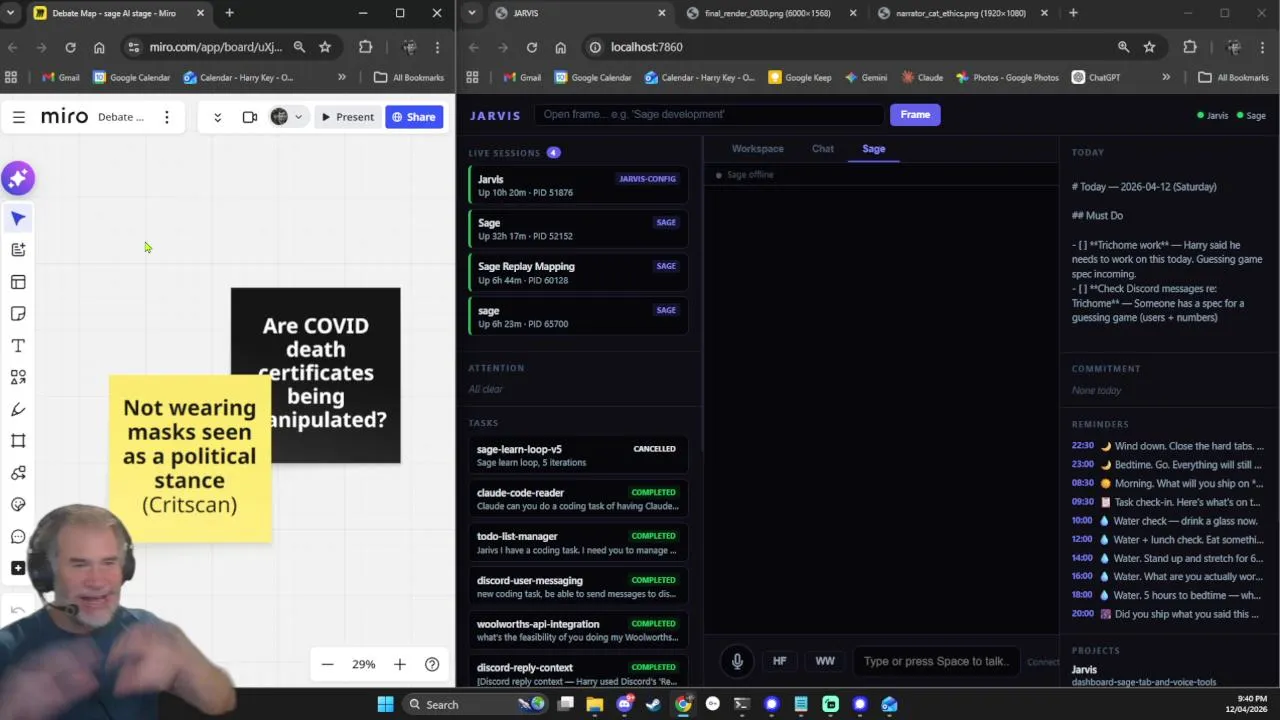Open the Sage Replay Mapping session
Image resolution: width=1280 pixels, height=720 pixels.
pyautogui.click(x=578, y=273)
